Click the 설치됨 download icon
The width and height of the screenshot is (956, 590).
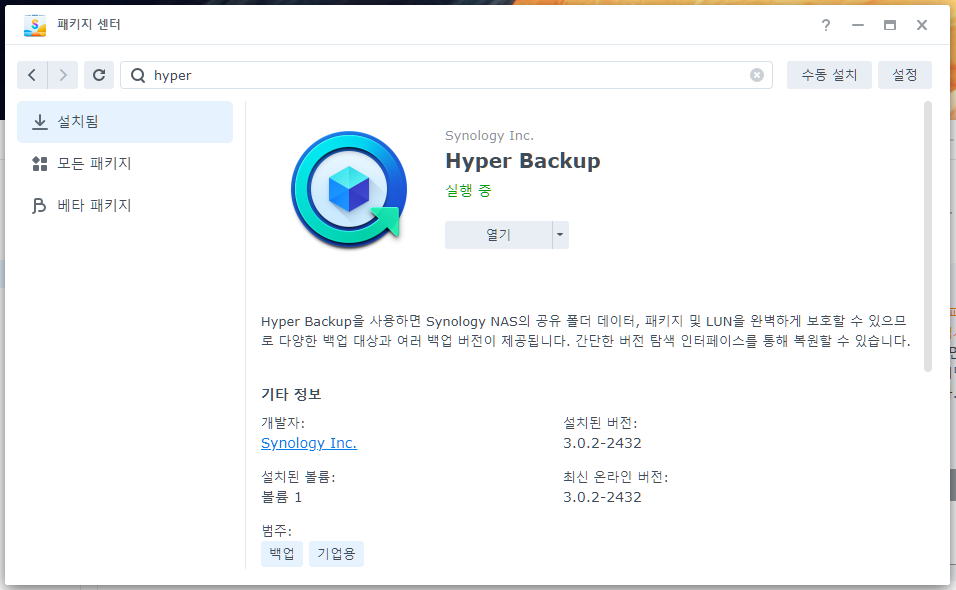(x=40, y=122)
